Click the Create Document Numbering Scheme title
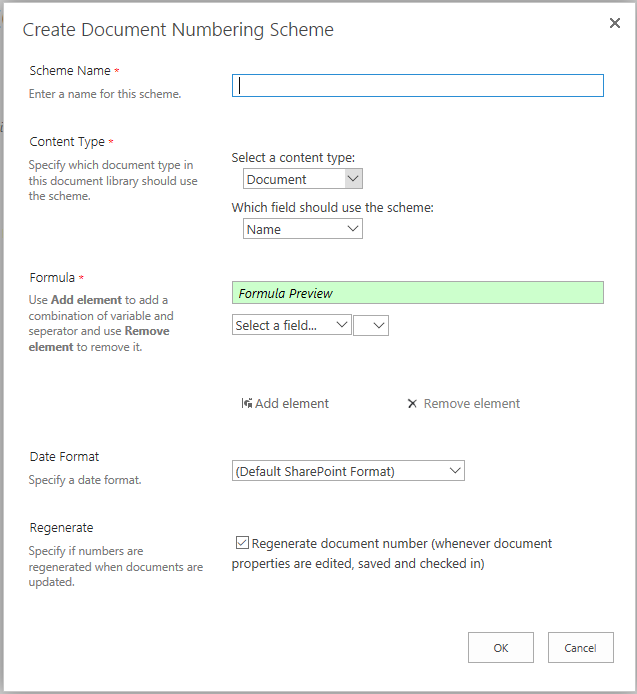The image size is (637, 694). [x=178, y=30]
